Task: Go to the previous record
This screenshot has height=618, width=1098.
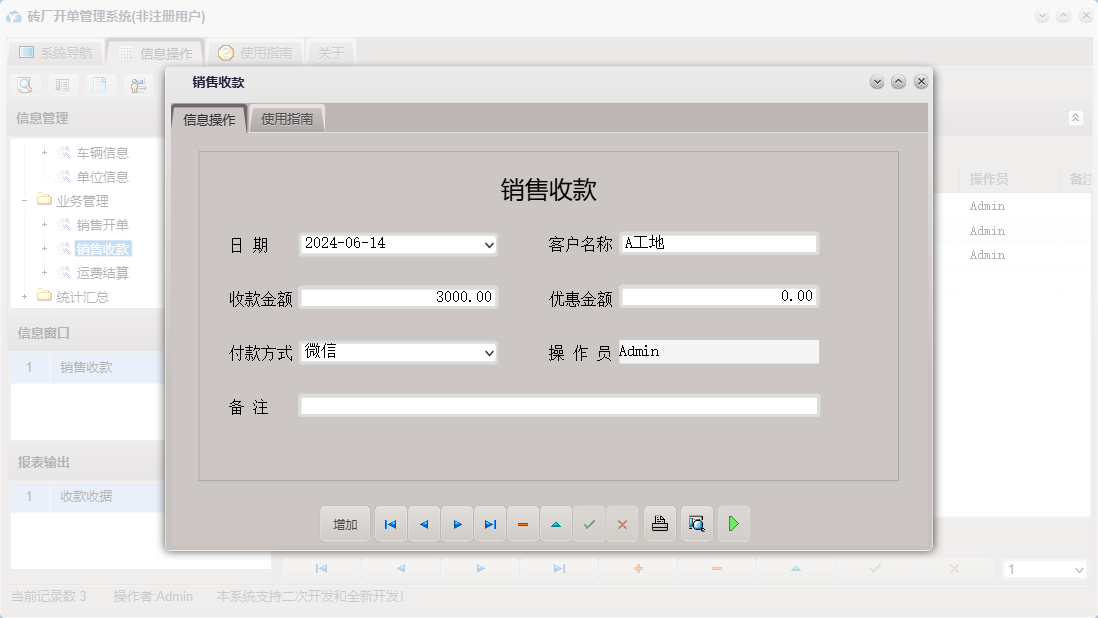Action: pyautogui.click(x=423, y=523)
